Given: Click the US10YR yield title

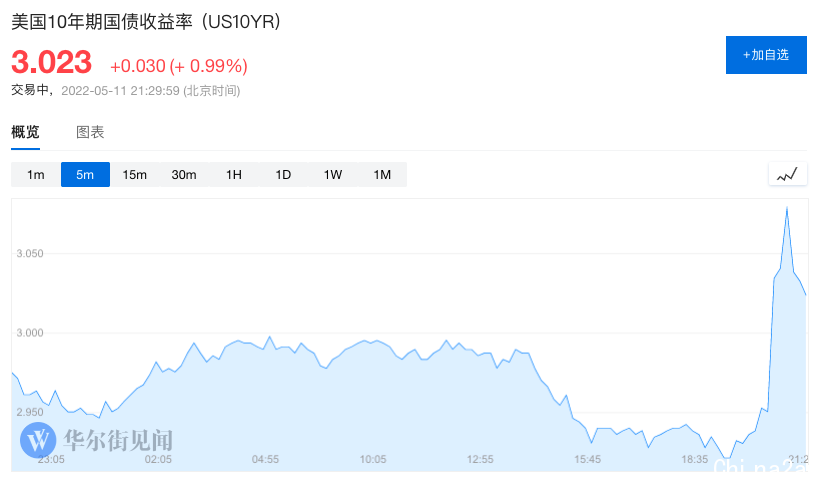Looking at the screenshot, I should 146,21.
